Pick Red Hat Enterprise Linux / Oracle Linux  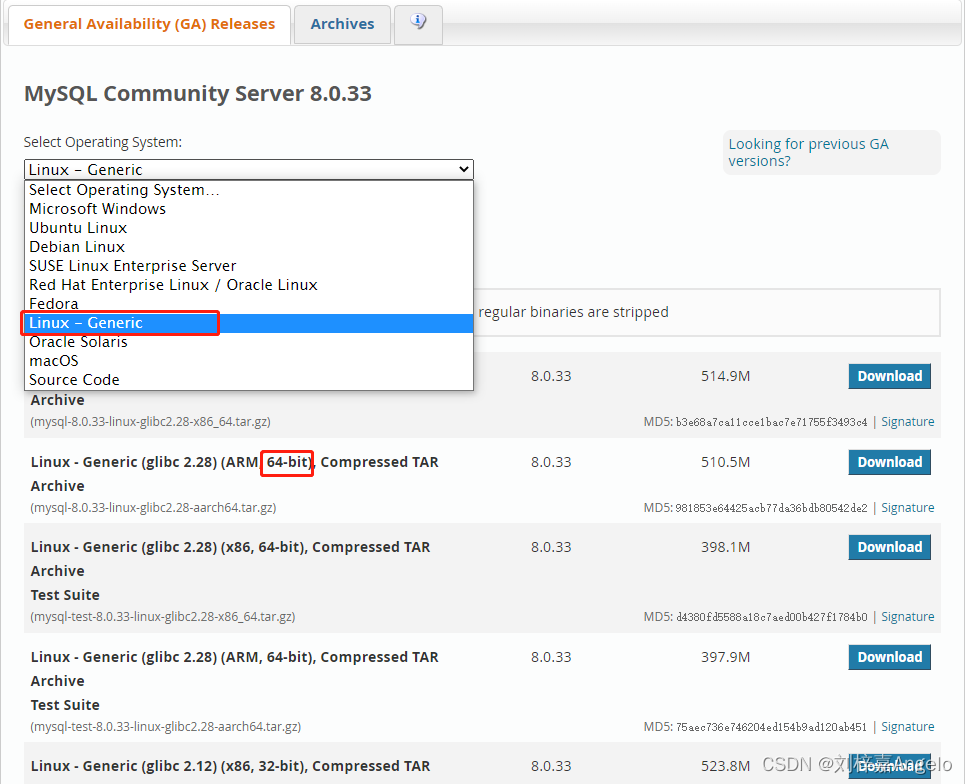pos(249,285)
